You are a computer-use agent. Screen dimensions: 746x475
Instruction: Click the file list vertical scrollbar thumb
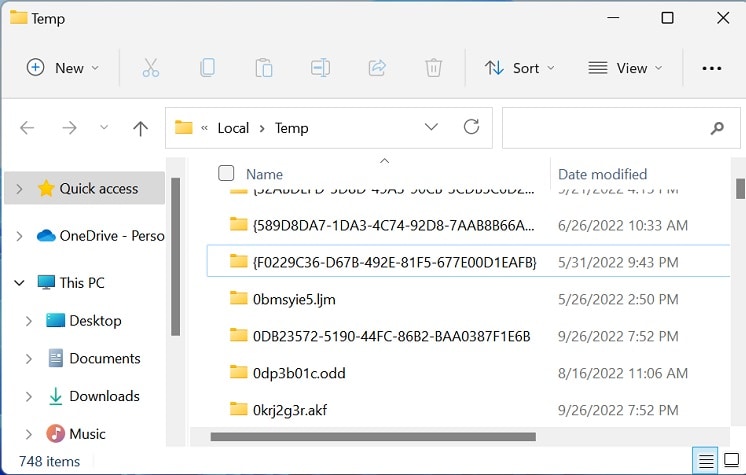(740, 188)
